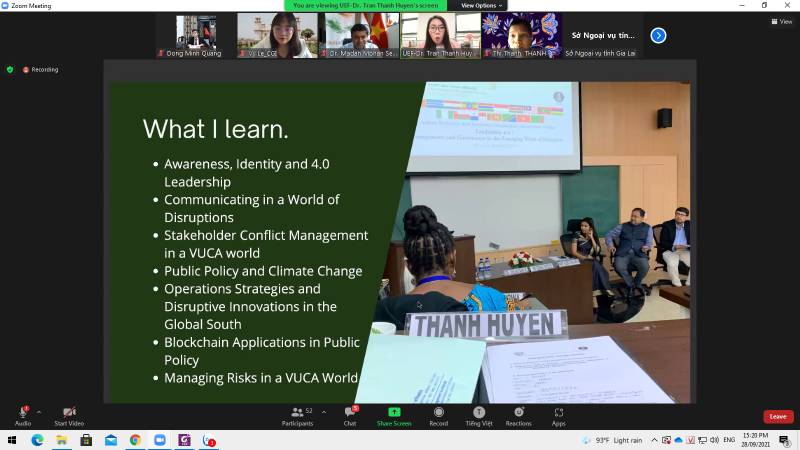
Task: Unmute the microphone Audio button
Action: (x=22, y=415)
